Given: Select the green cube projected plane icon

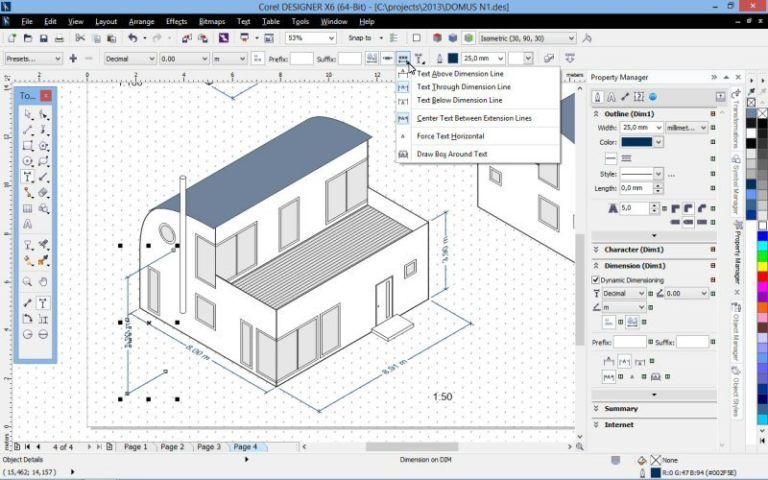Looking at the screenshot, I should pyautogui.click(x=469, y=38).
